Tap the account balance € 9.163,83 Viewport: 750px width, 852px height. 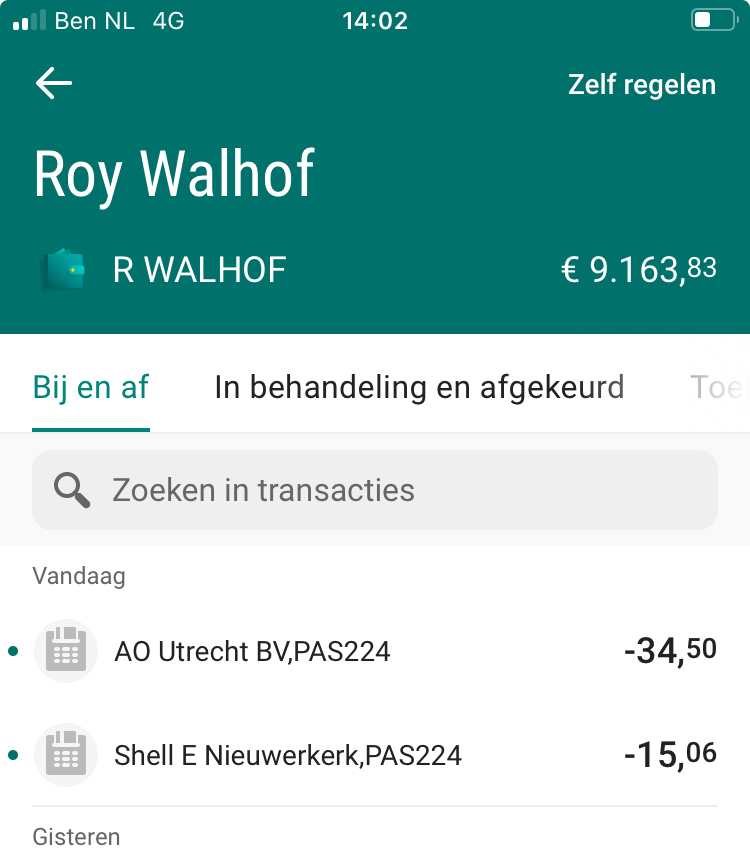638,269
